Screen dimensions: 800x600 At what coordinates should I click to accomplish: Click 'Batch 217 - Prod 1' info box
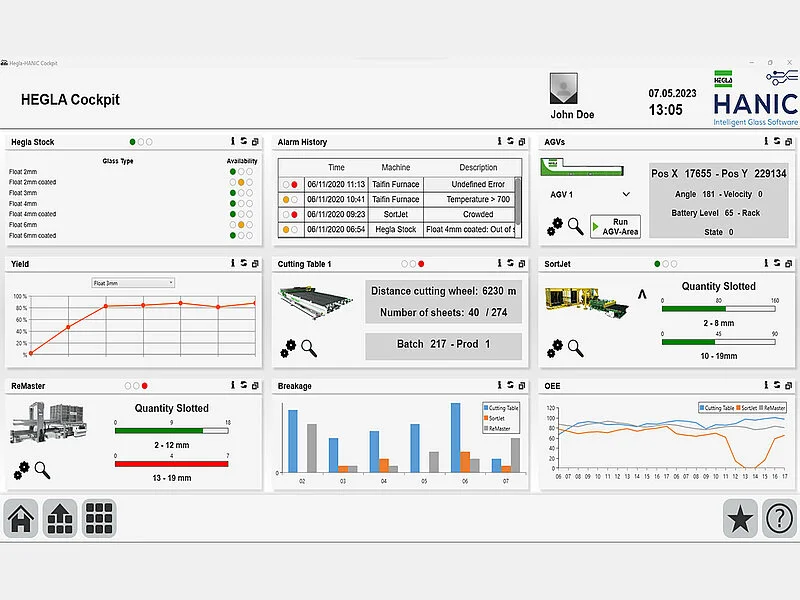coord(443,345)
